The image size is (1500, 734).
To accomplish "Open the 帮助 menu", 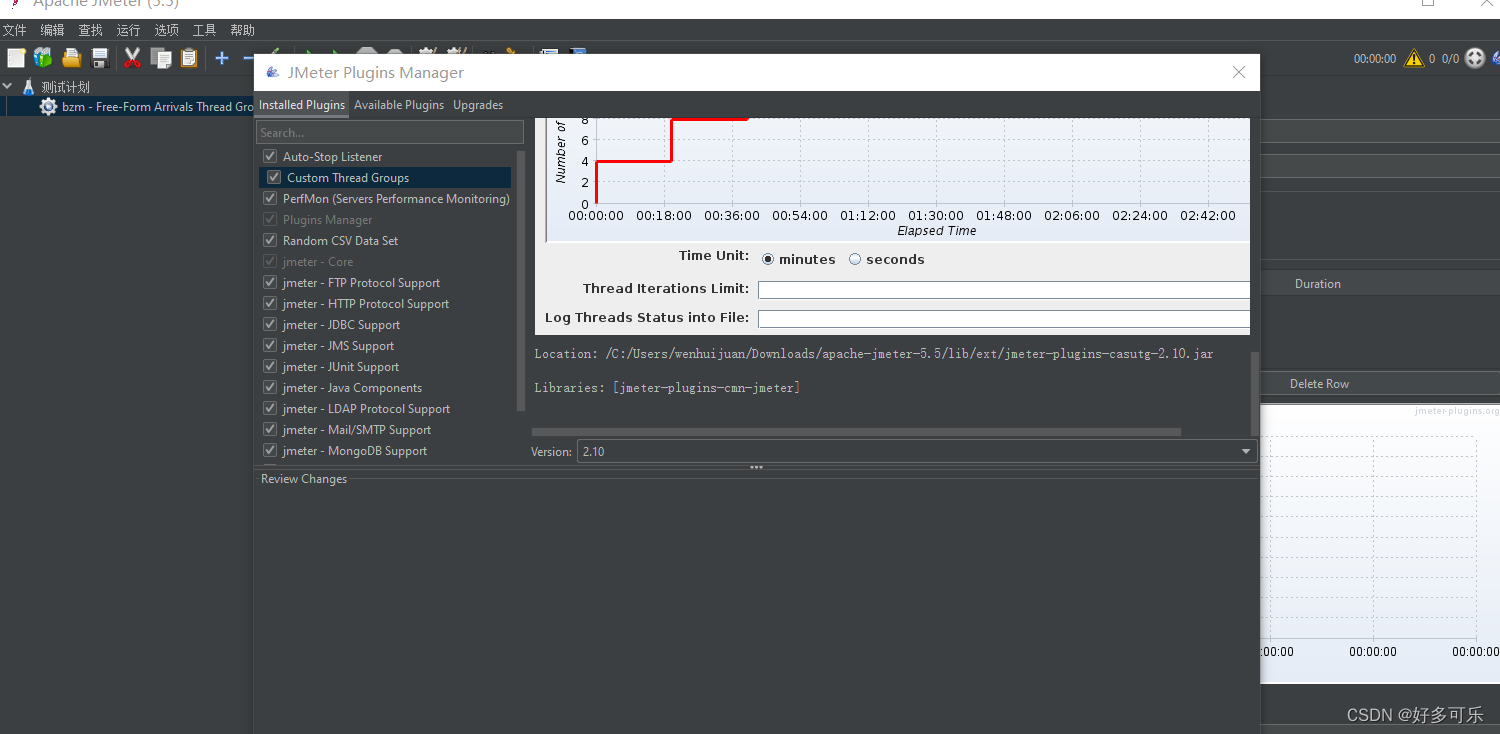I will tap(242, 30).
